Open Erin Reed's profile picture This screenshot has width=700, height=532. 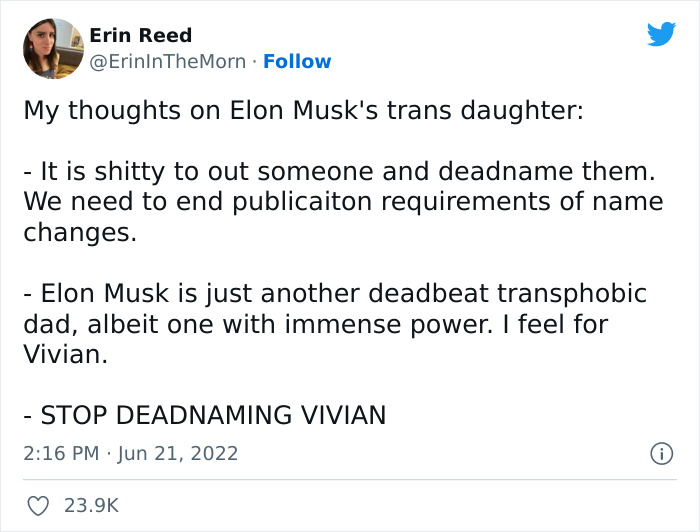pyautogui.click(x=52, y=48)
